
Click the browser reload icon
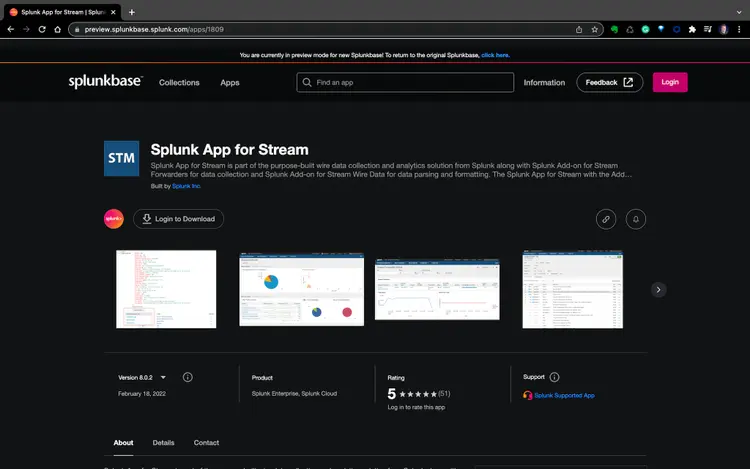coord(42,29)
